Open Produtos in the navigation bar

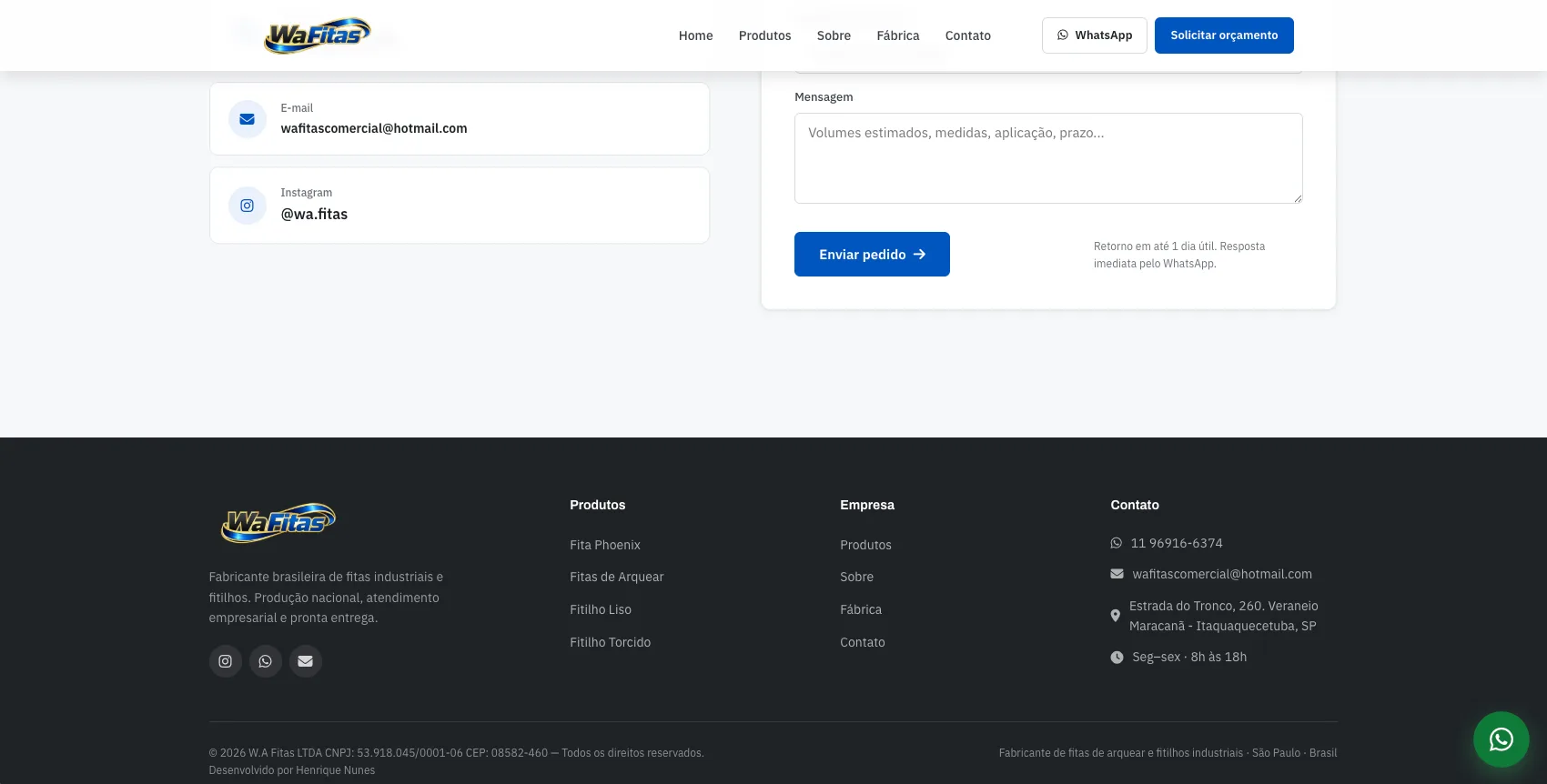click(765, 35)
